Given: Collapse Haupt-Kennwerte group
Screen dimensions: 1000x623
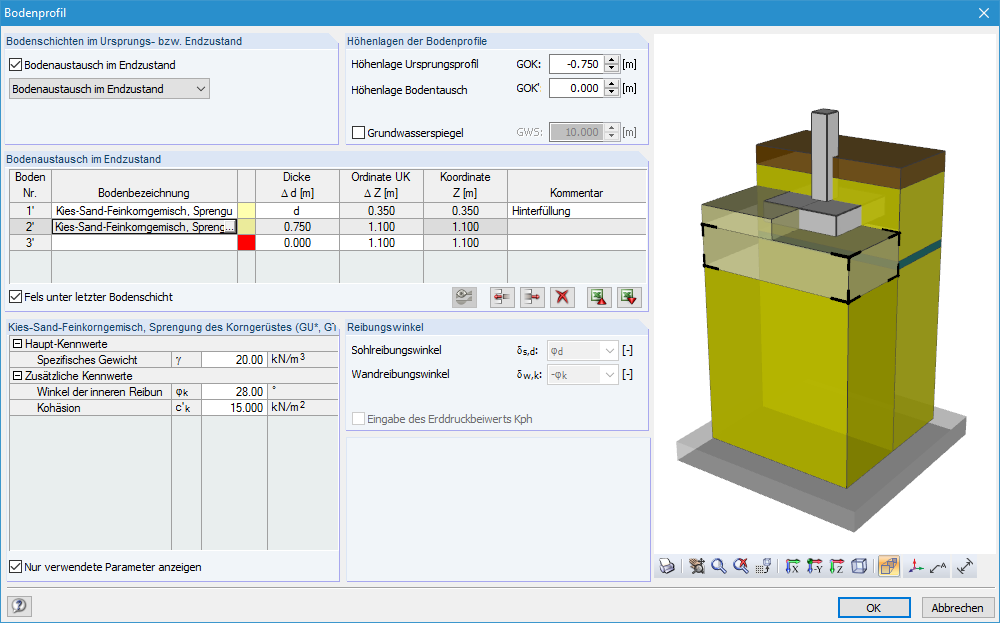Looking at the screenshot, I should (x=17, y=344).
